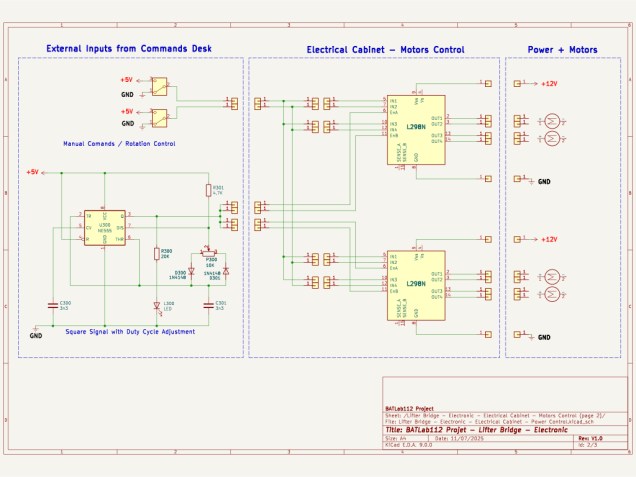Click the 'Manual Comands / Rotation Control' text
Viewport: 636px width, 477px height.
(118, 143)
